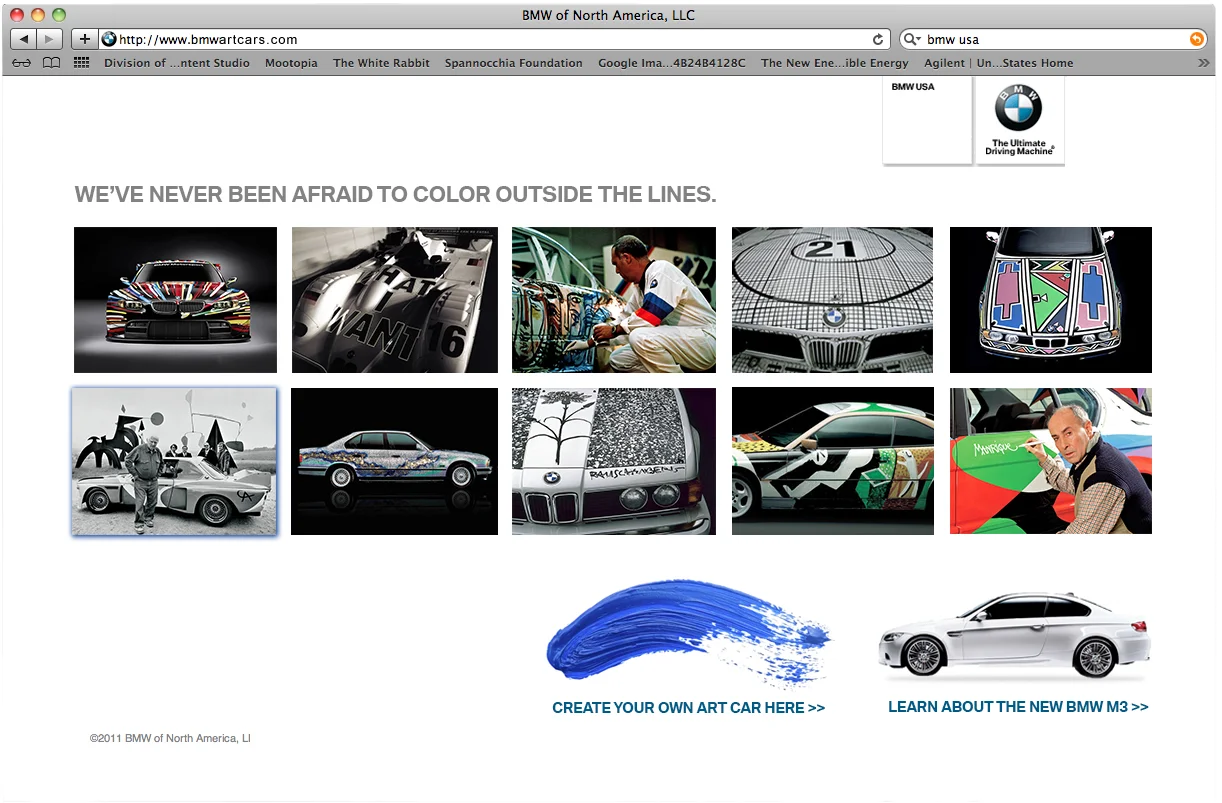This screenshot has width=1222, height=803.
Task: Click into the 'bmw usa' search field
Action: 1055,40
